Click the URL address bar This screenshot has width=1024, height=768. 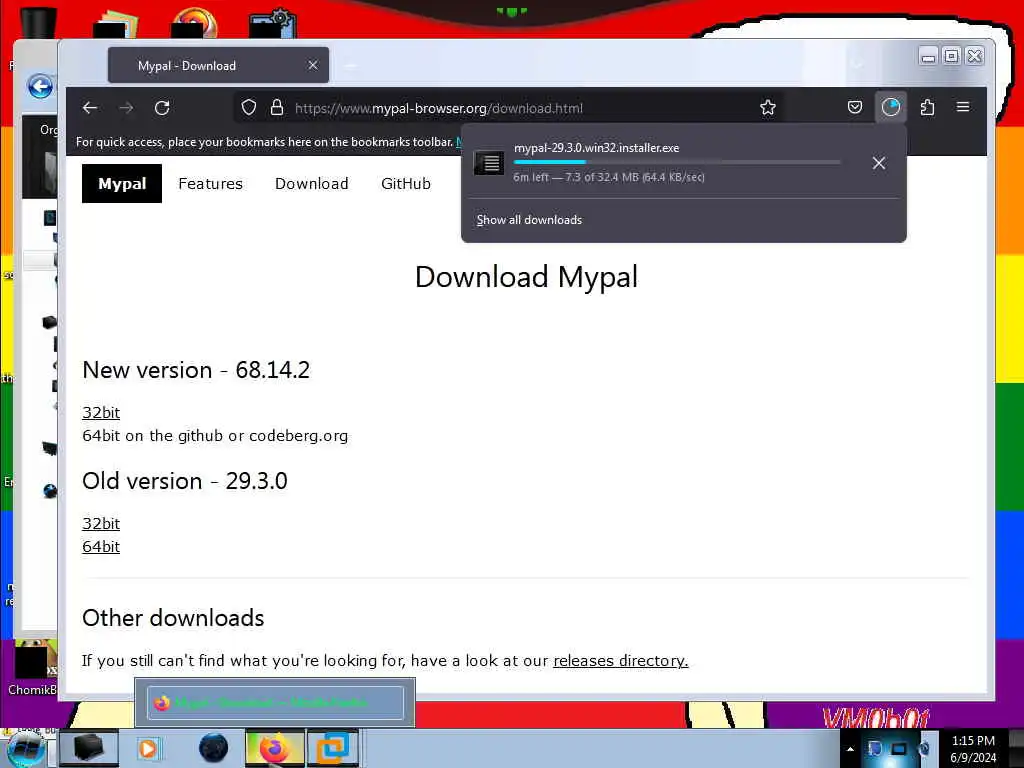coord(509,108)
